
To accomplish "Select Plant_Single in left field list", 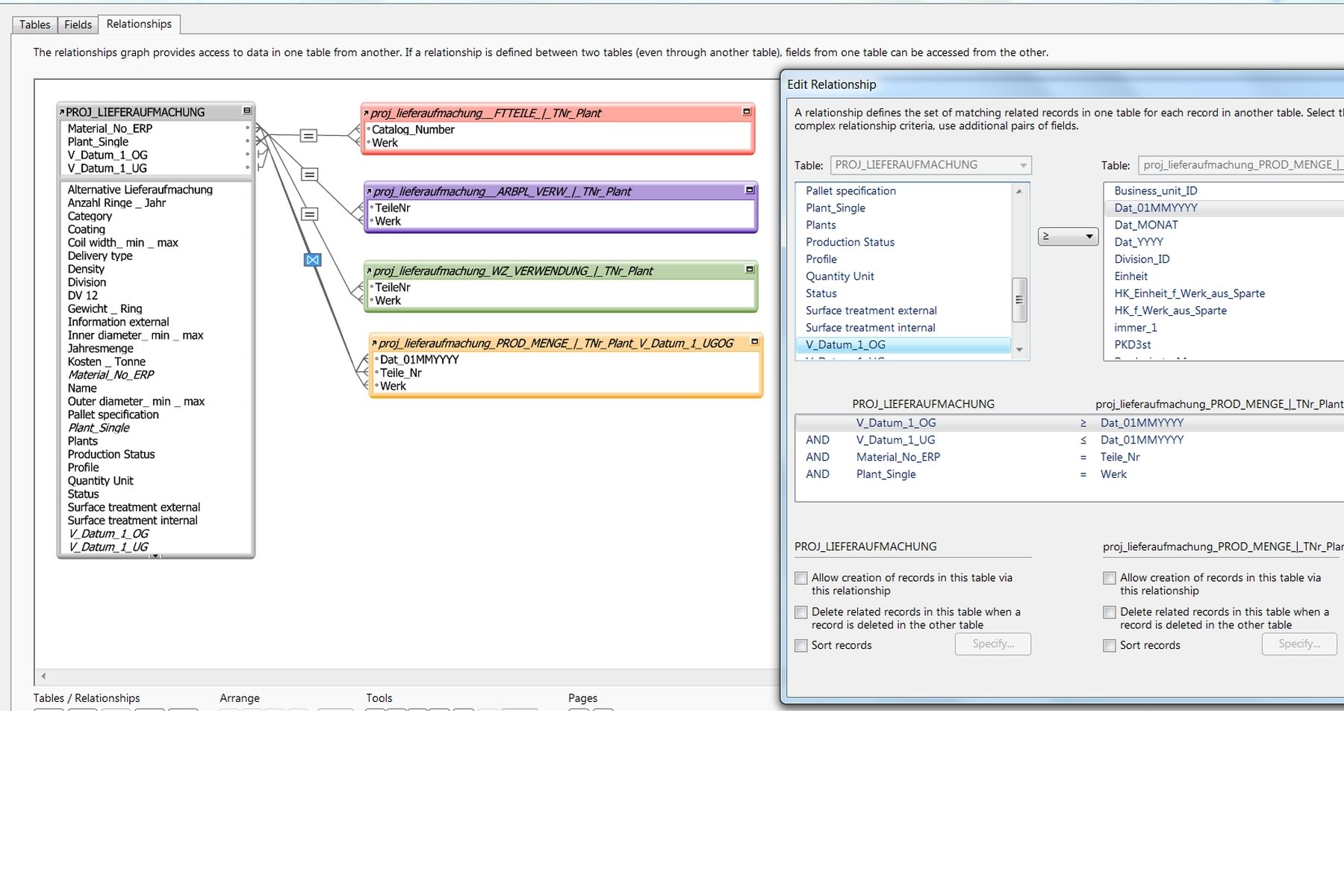I will click(903, 208).
